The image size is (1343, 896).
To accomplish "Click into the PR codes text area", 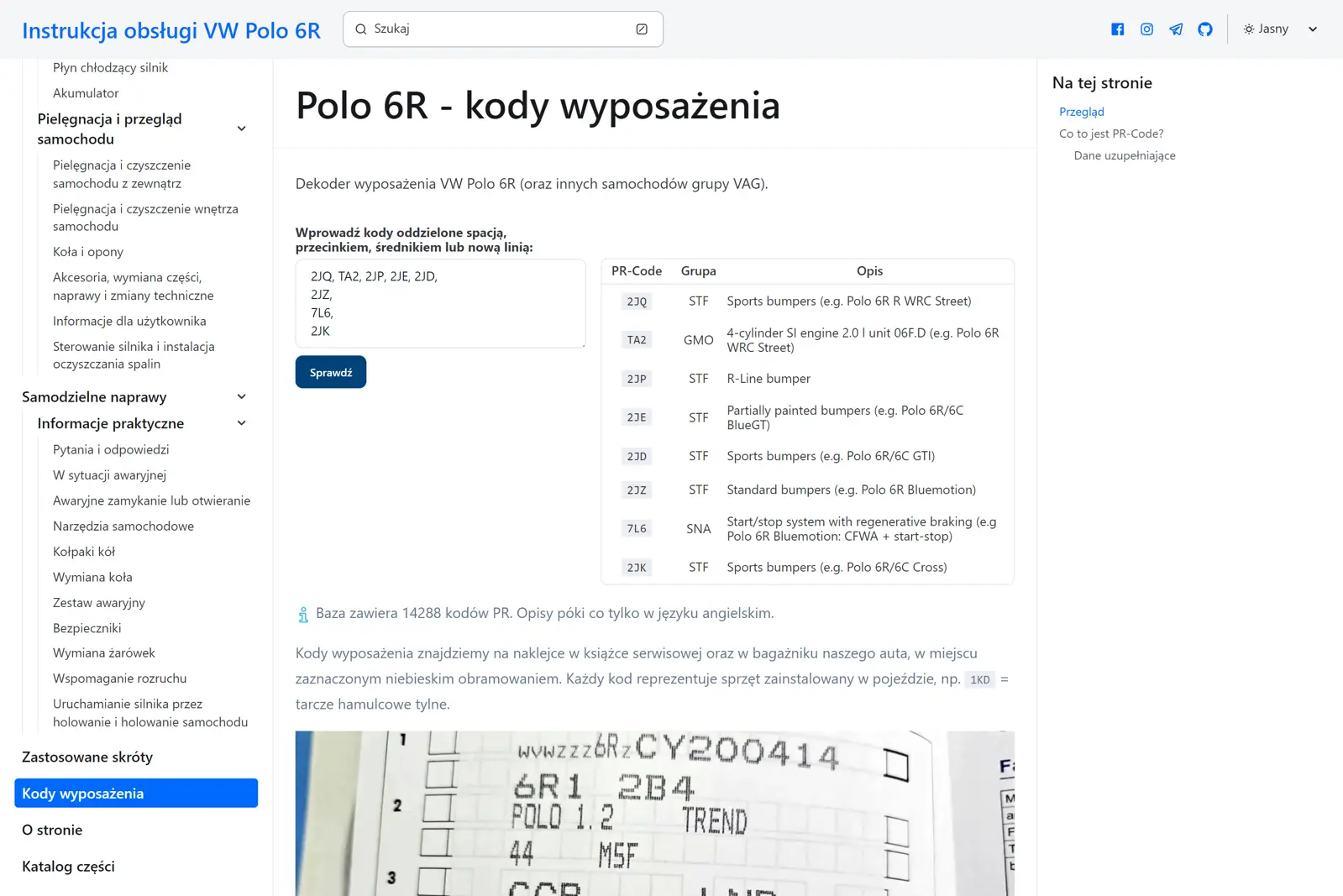I will tap(440, 303).
